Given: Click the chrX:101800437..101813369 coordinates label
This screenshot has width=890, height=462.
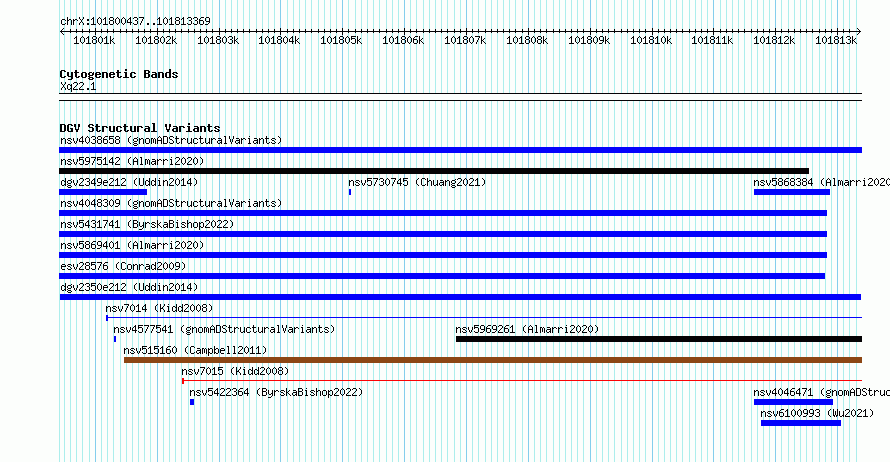Looking at the screenshot, I should click(135, 21).
